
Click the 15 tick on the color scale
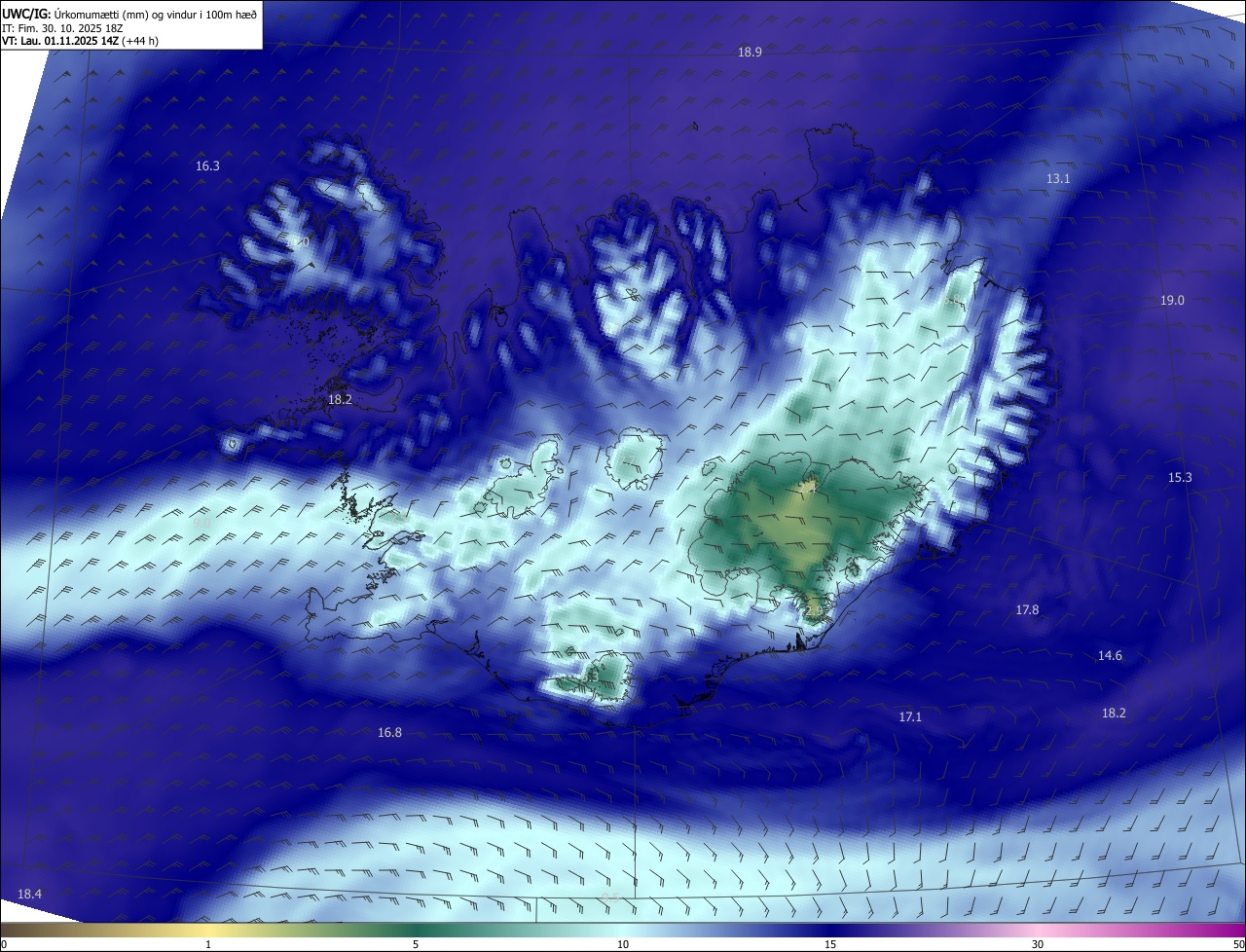830,945
